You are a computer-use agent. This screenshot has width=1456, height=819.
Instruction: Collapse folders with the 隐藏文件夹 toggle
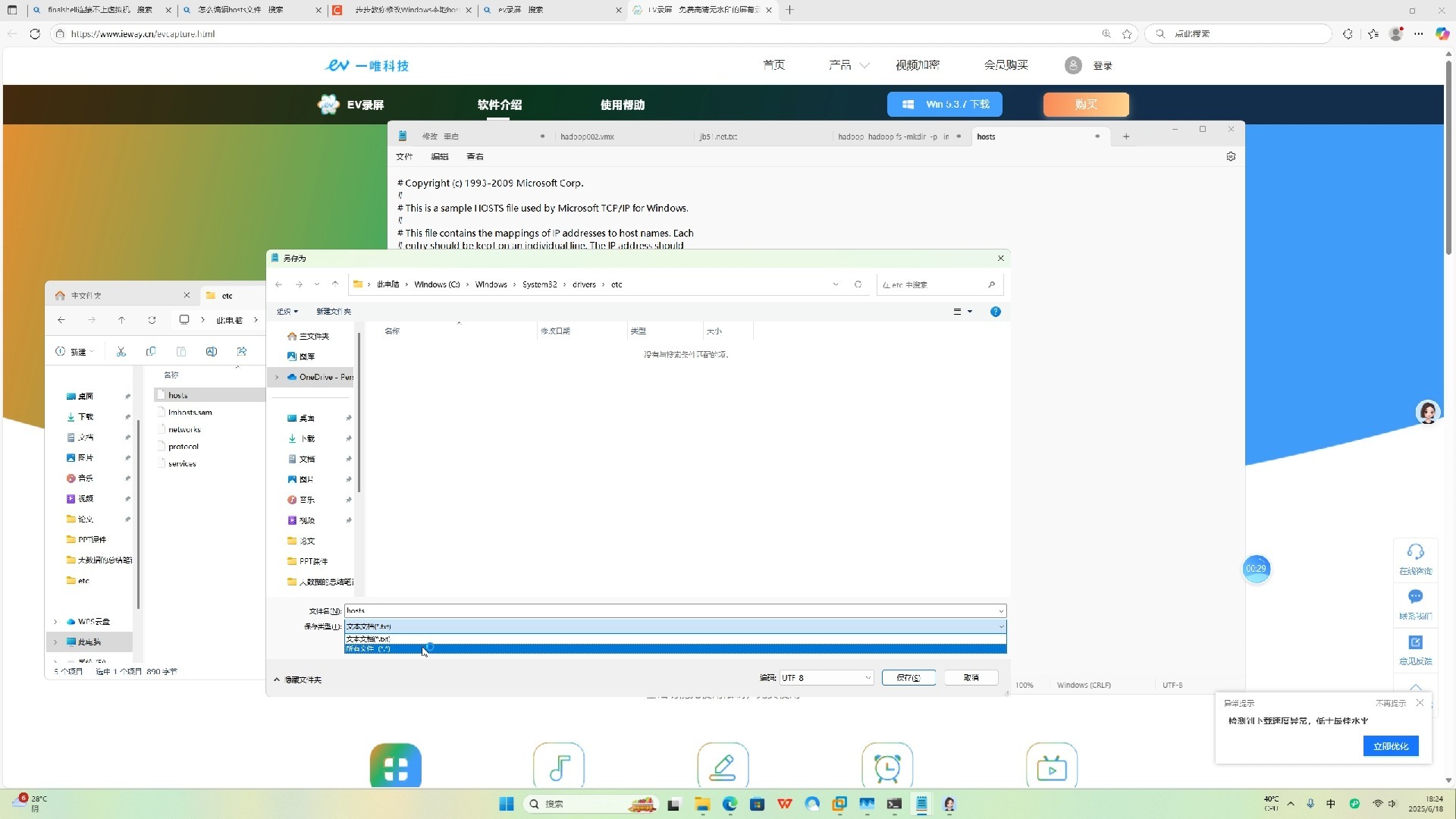coord(298,679)
